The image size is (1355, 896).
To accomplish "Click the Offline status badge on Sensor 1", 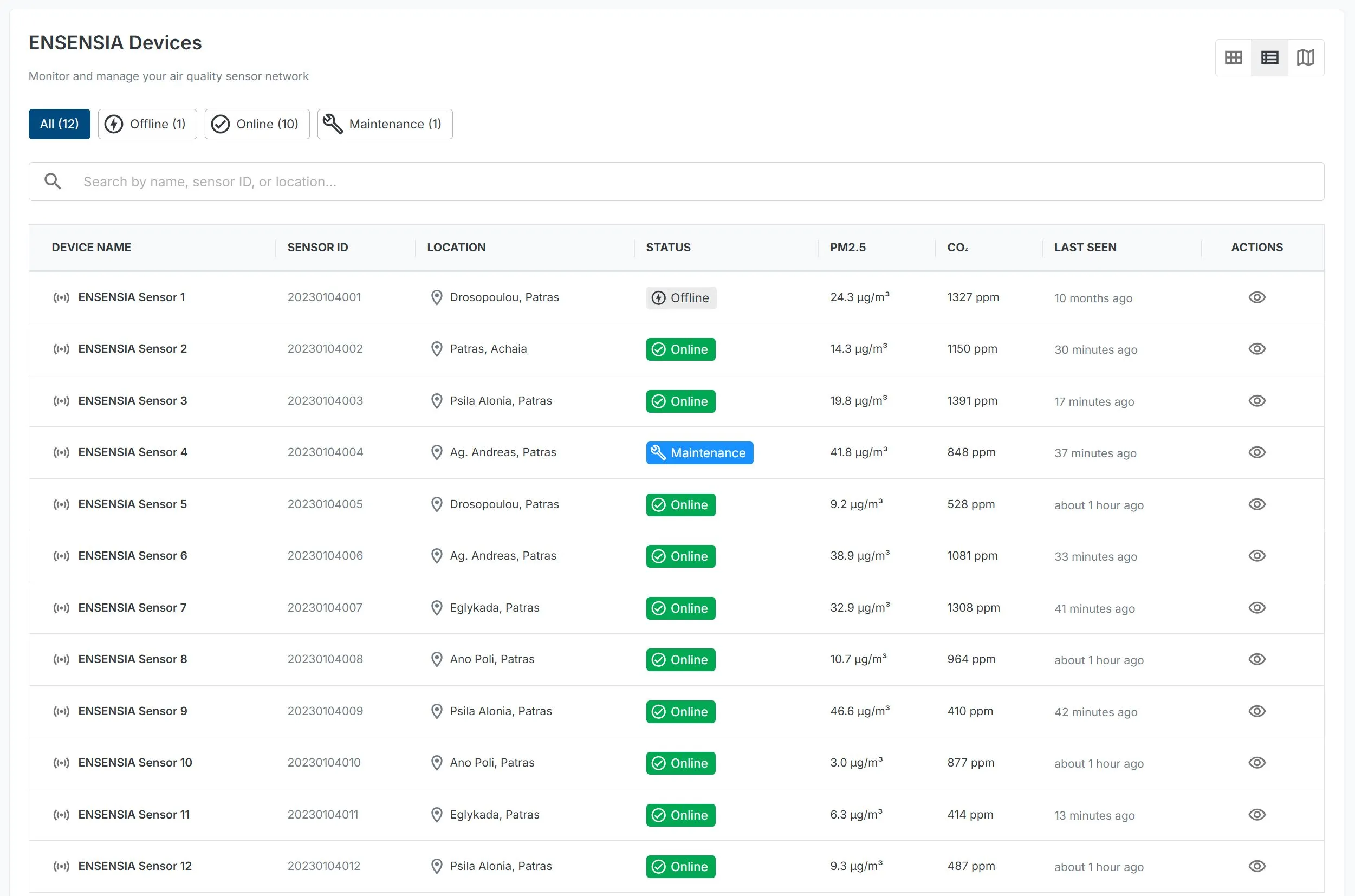I will point(680,298).
